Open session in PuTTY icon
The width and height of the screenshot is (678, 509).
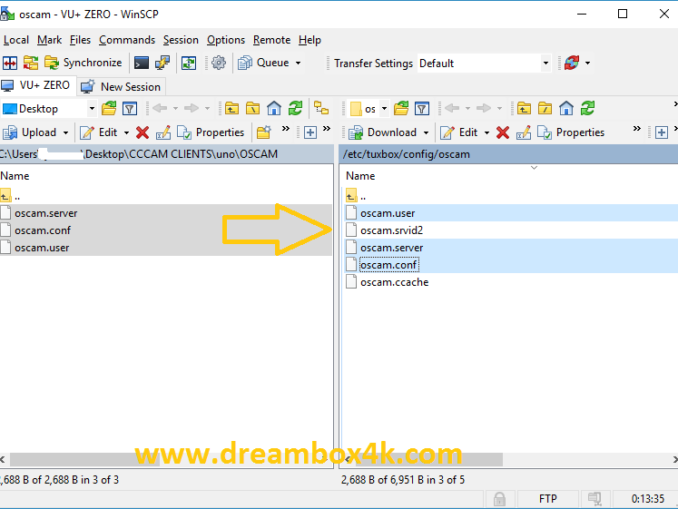[x=163, y=63]
